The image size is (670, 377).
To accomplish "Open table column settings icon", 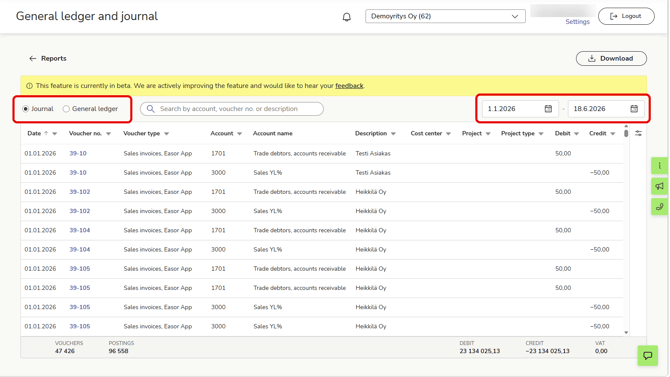I will click(638, 133).
